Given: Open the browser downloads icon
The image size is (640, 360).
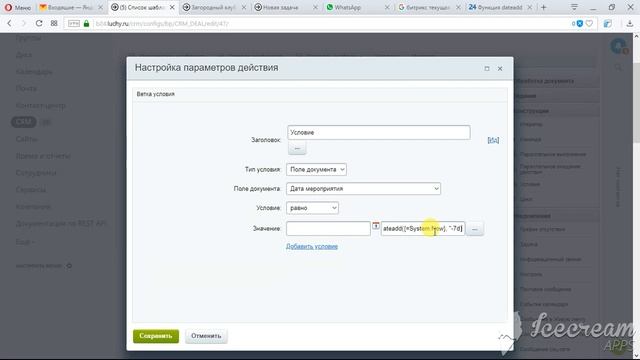Looking at the screenshot, I should (630, 24).
